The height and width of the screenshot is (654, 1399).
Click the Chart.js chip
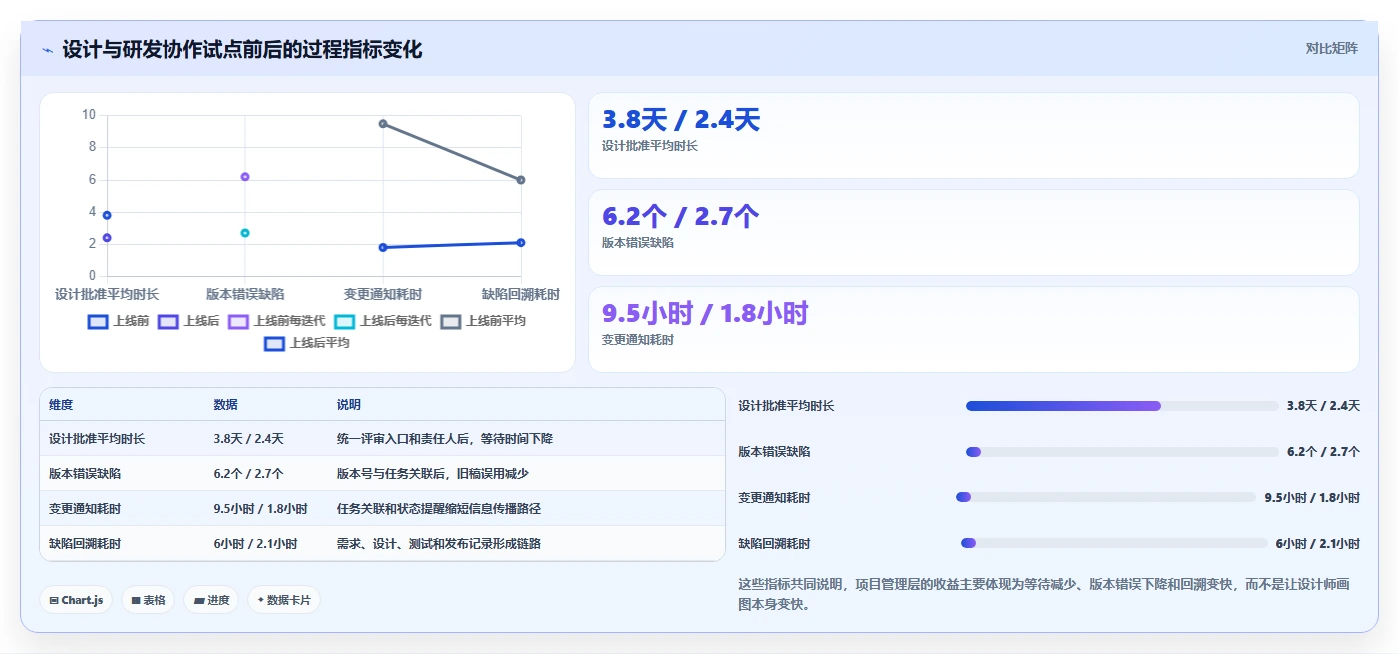tap(76, 600)
